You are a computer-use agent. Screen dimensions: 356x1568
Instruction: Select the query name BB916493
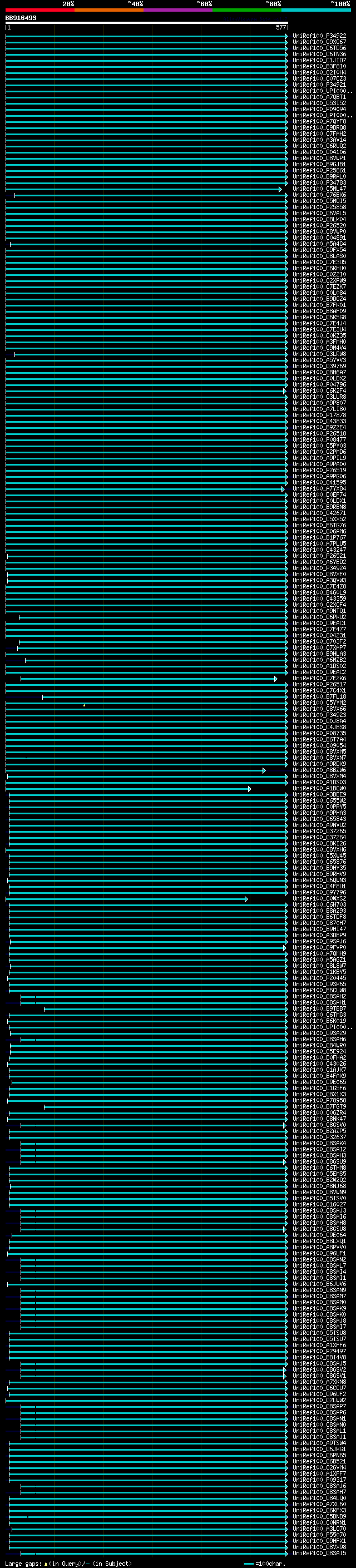click(21, 18)
